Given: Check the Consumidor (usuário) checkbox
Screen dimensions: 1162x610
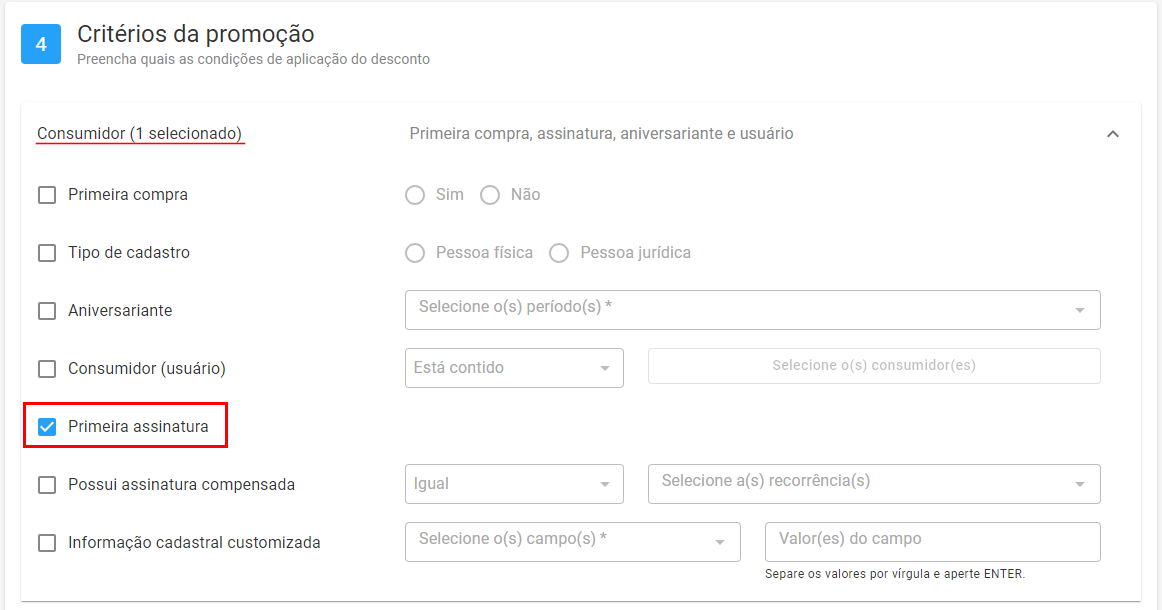Looking at the screenshot, I should [x=47, y=368].
